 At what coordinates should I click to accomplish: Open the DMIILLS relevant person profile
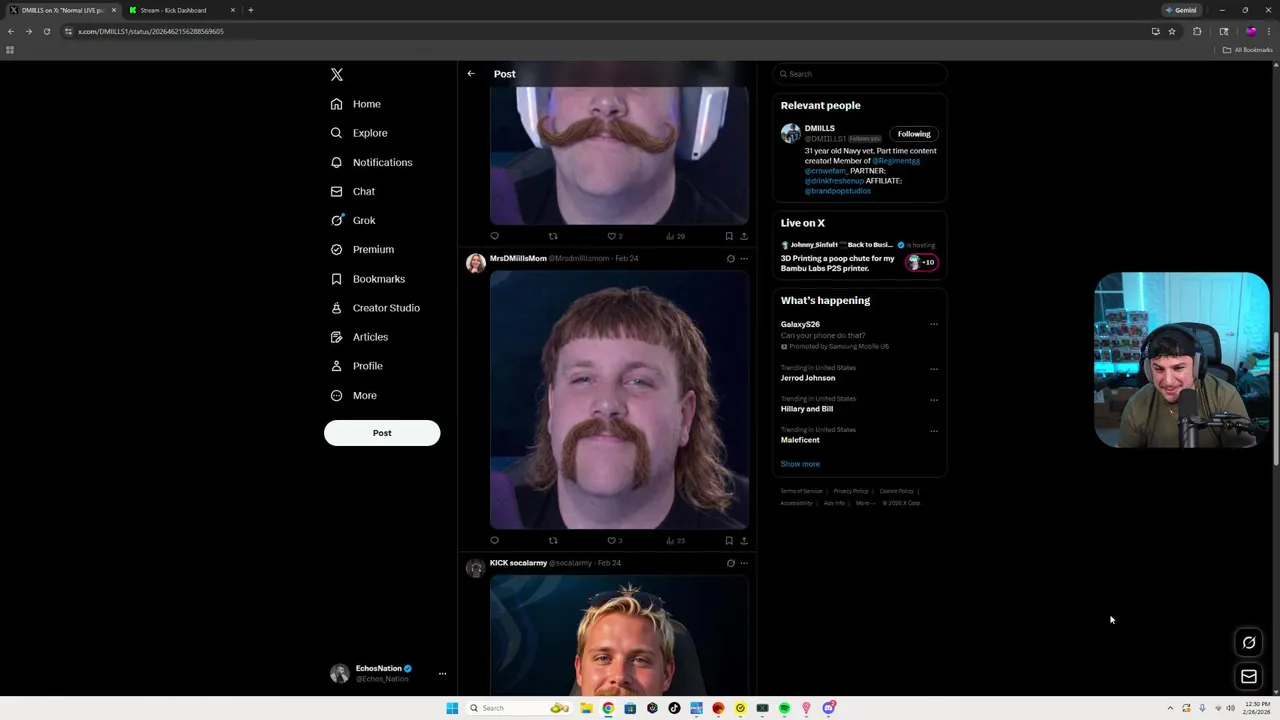819,128
